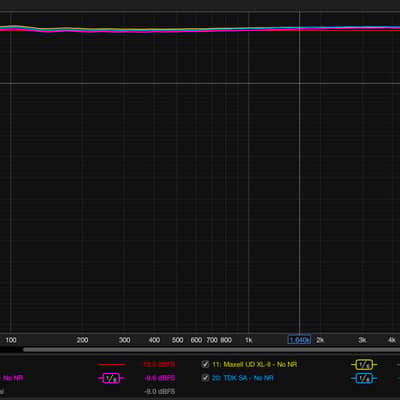Click the 2k frequency axis label
This screenshot has height=400, width=400.
point(320,340)
